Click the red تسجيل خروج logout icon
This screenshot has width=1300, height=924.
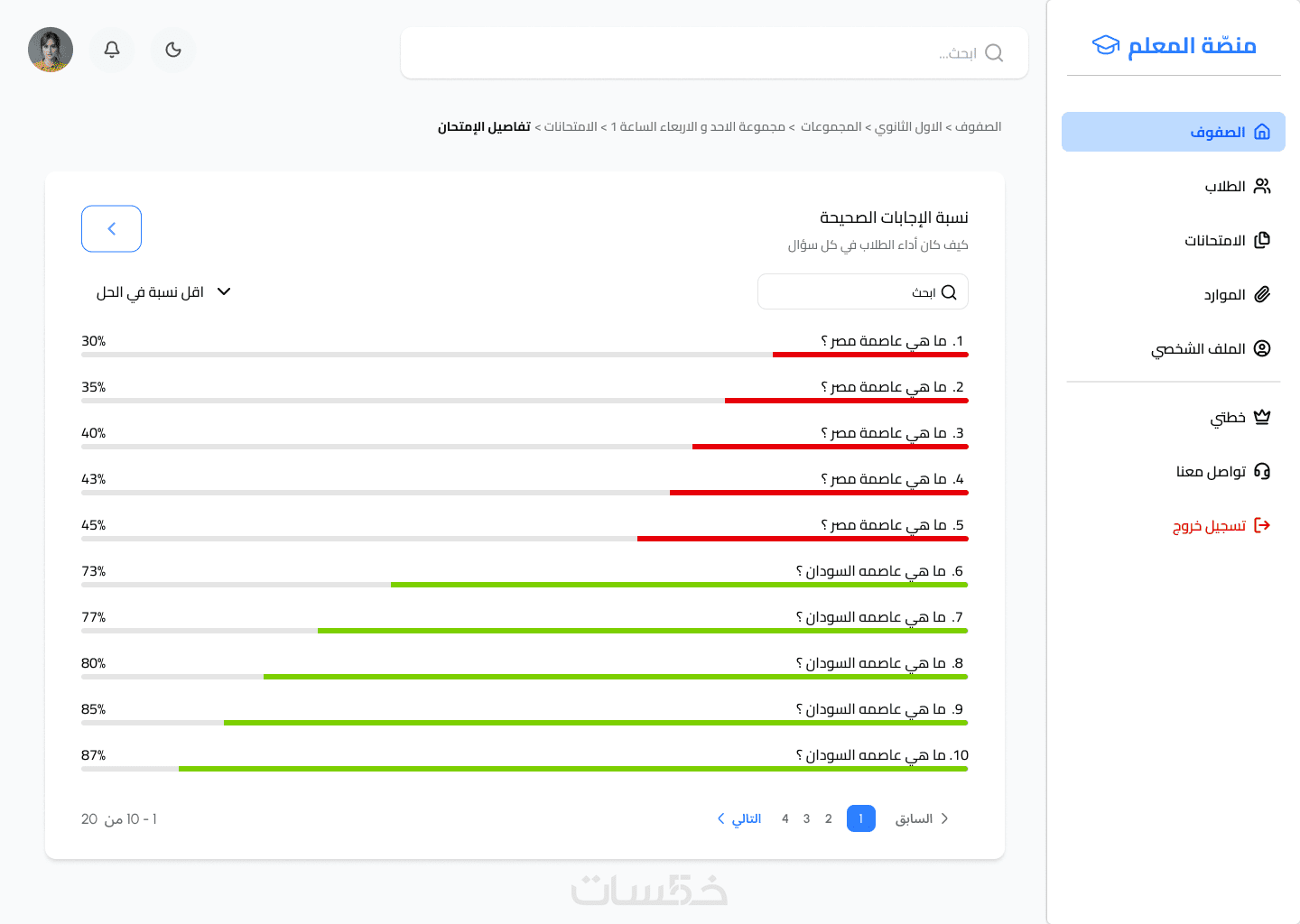pos(1262,525)
